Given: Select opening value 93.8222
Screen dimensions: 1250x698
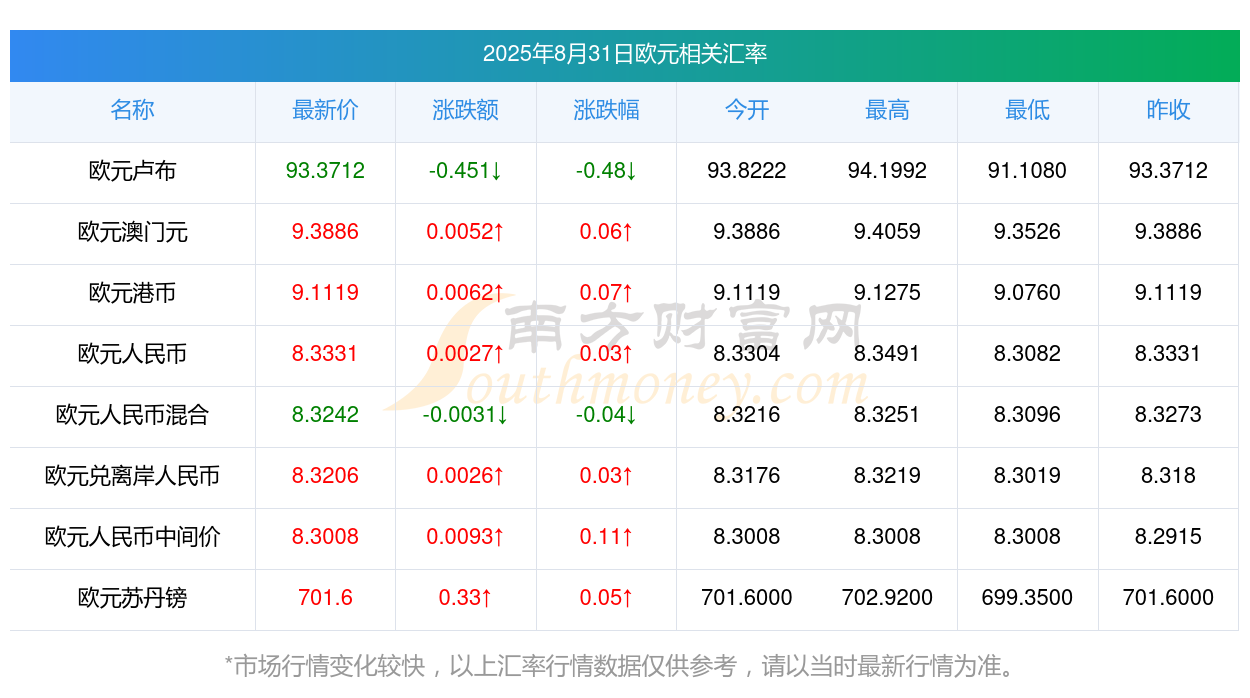Looking at the screenshot, I should click(x=747, y=171).
